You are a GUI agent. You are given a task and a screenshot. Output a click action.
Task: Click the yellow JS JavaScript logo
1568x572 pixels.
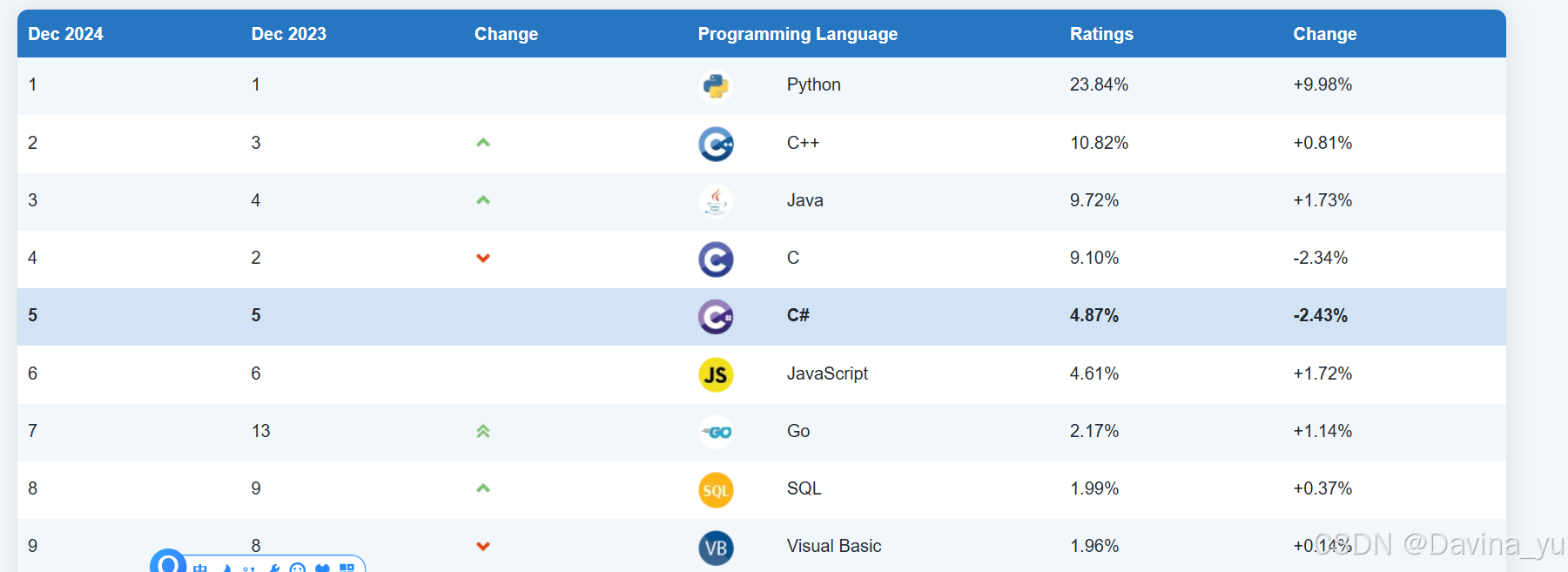716,375
